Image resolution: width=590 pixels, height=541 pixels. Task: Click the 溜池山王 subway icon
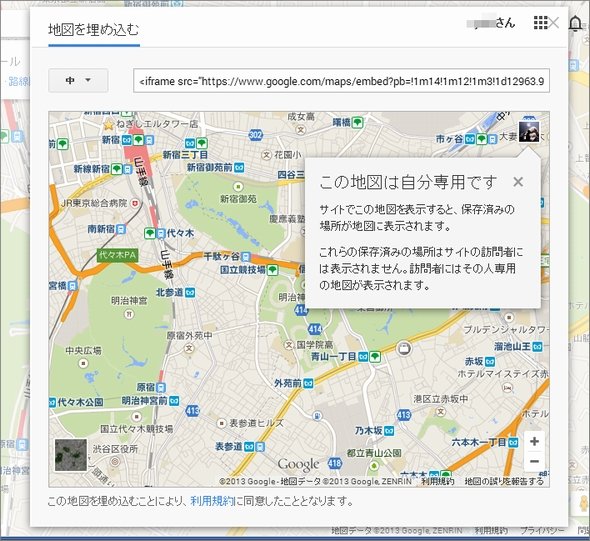click(538, 346)
